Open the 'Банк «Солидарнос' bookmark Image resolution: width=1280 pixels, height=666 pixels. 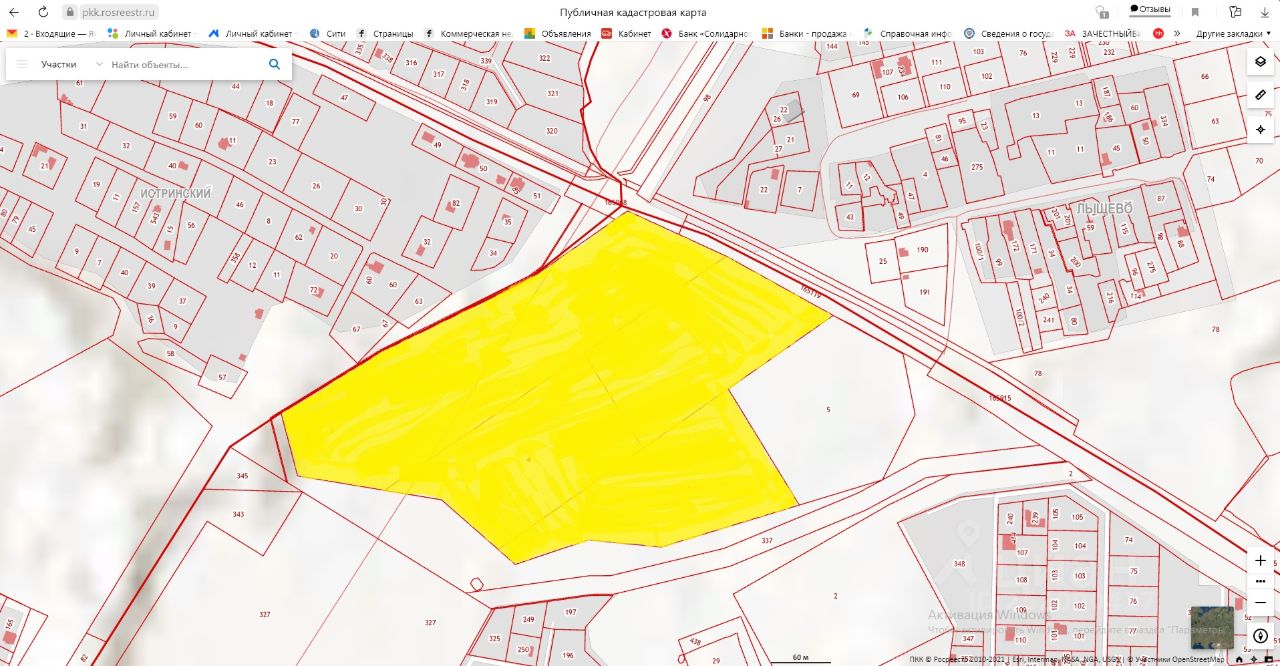point(705,33)
